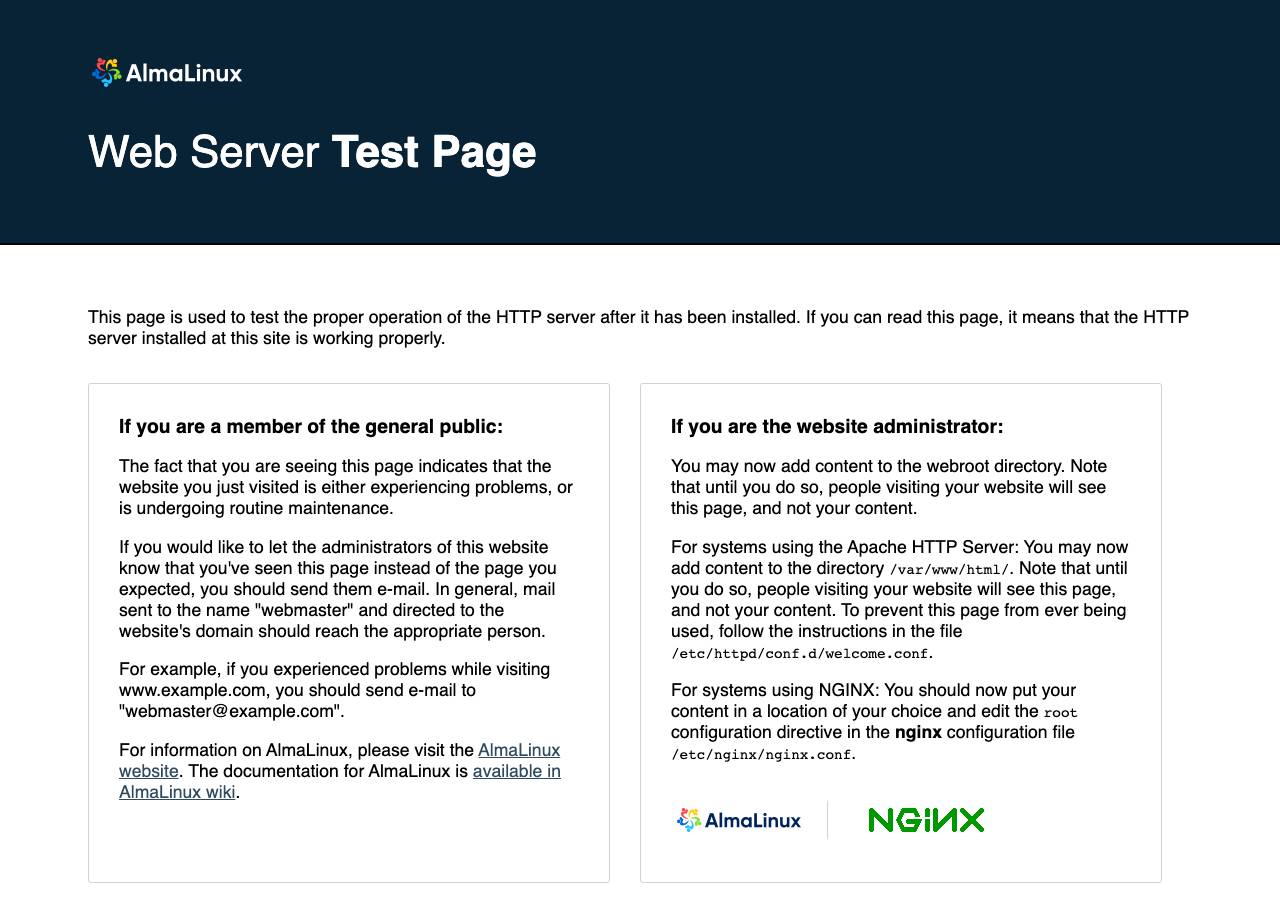Click the AlmaLinux logo in the administrator box
1280x900 pixels.
(738, 820)
